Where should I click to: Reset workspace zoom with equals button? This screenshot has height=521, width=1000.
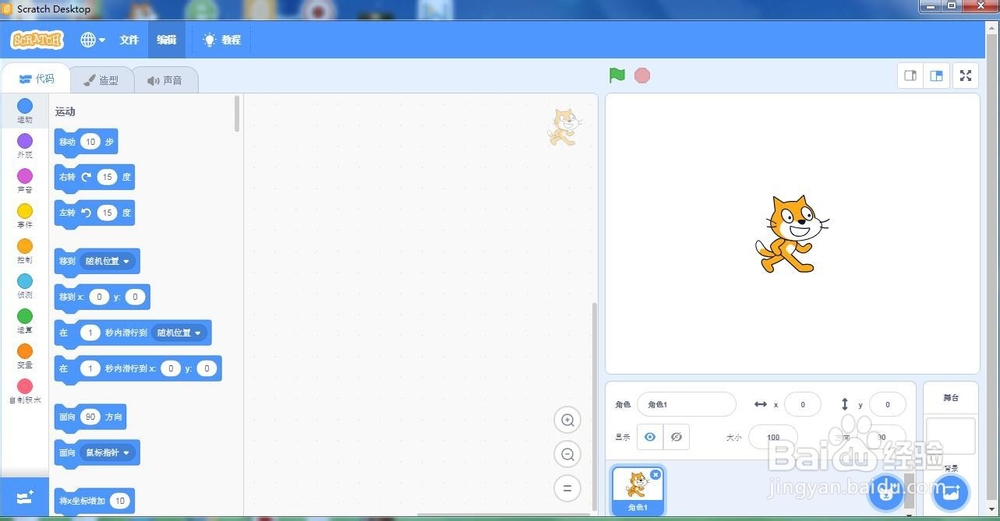coord(567,488)
